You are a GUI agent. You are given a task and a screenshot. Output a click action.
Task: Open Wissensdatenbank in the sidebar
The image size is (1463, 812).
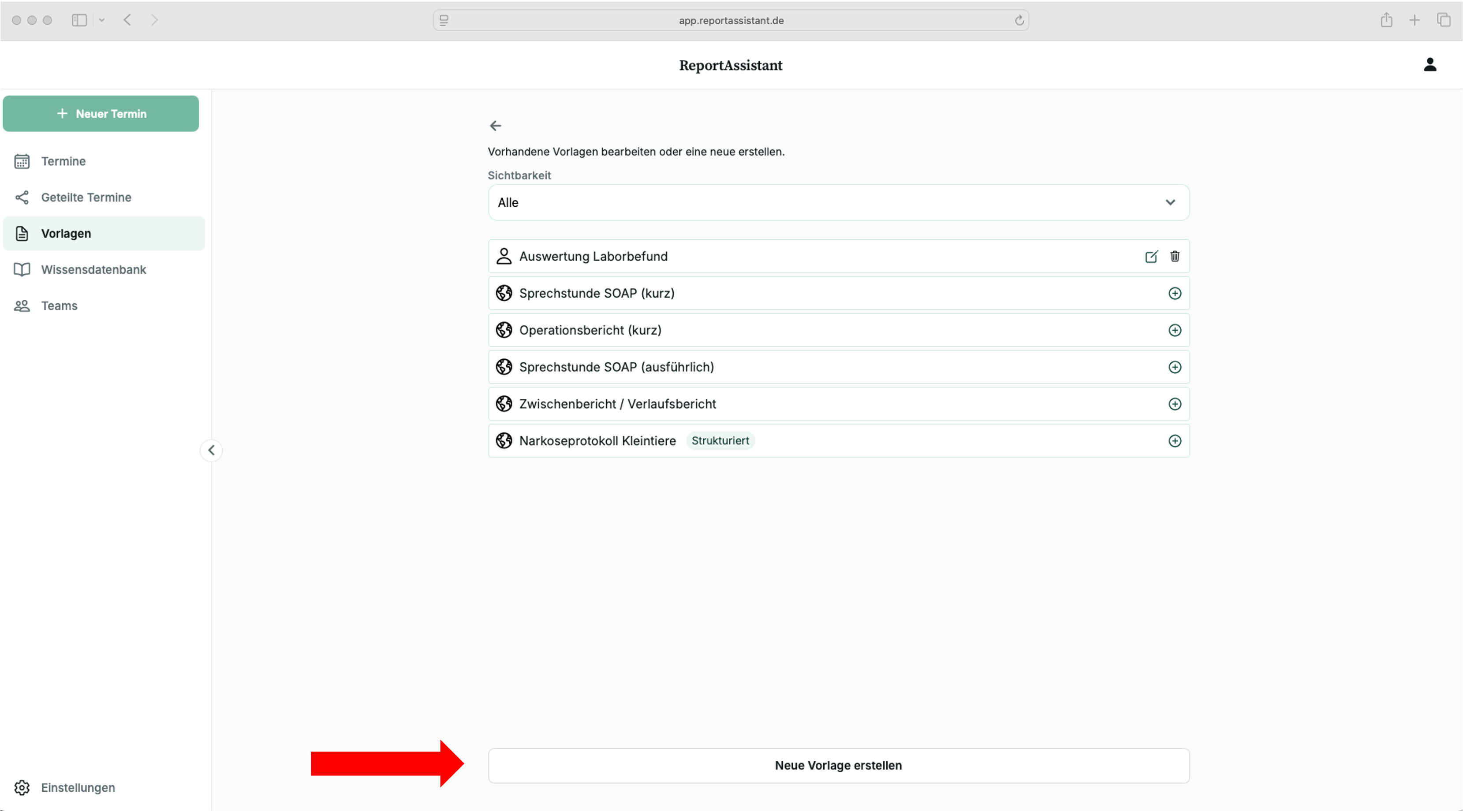pos(103,270)
